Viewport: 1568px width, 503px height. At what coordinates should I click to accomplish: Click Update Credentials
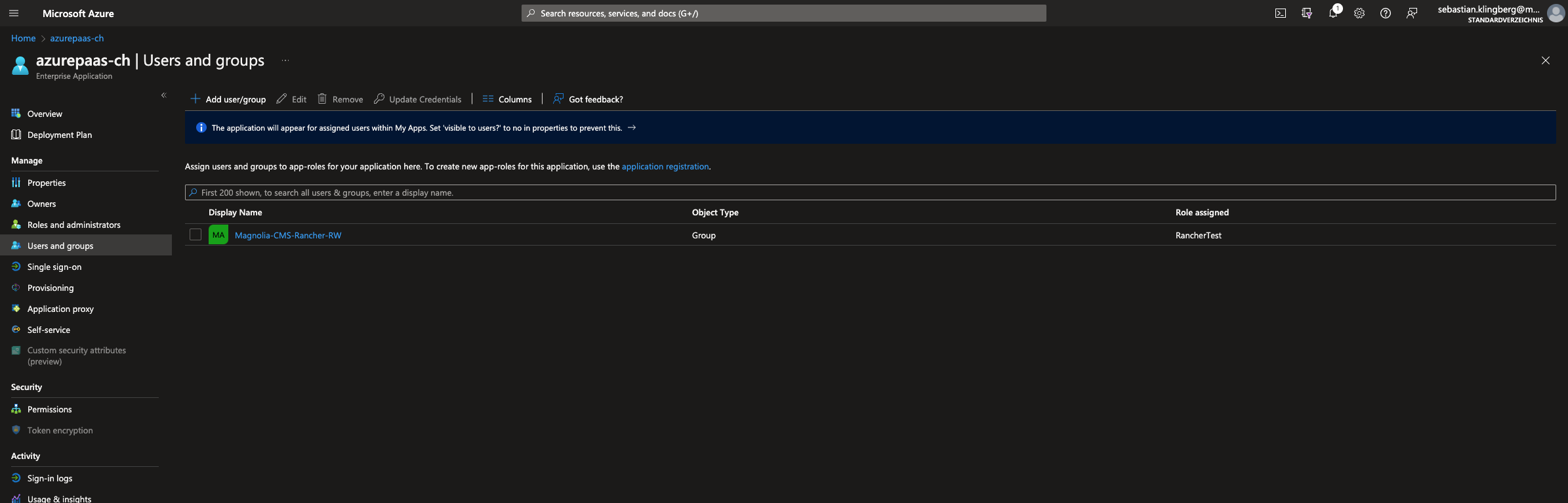[417, 99]
